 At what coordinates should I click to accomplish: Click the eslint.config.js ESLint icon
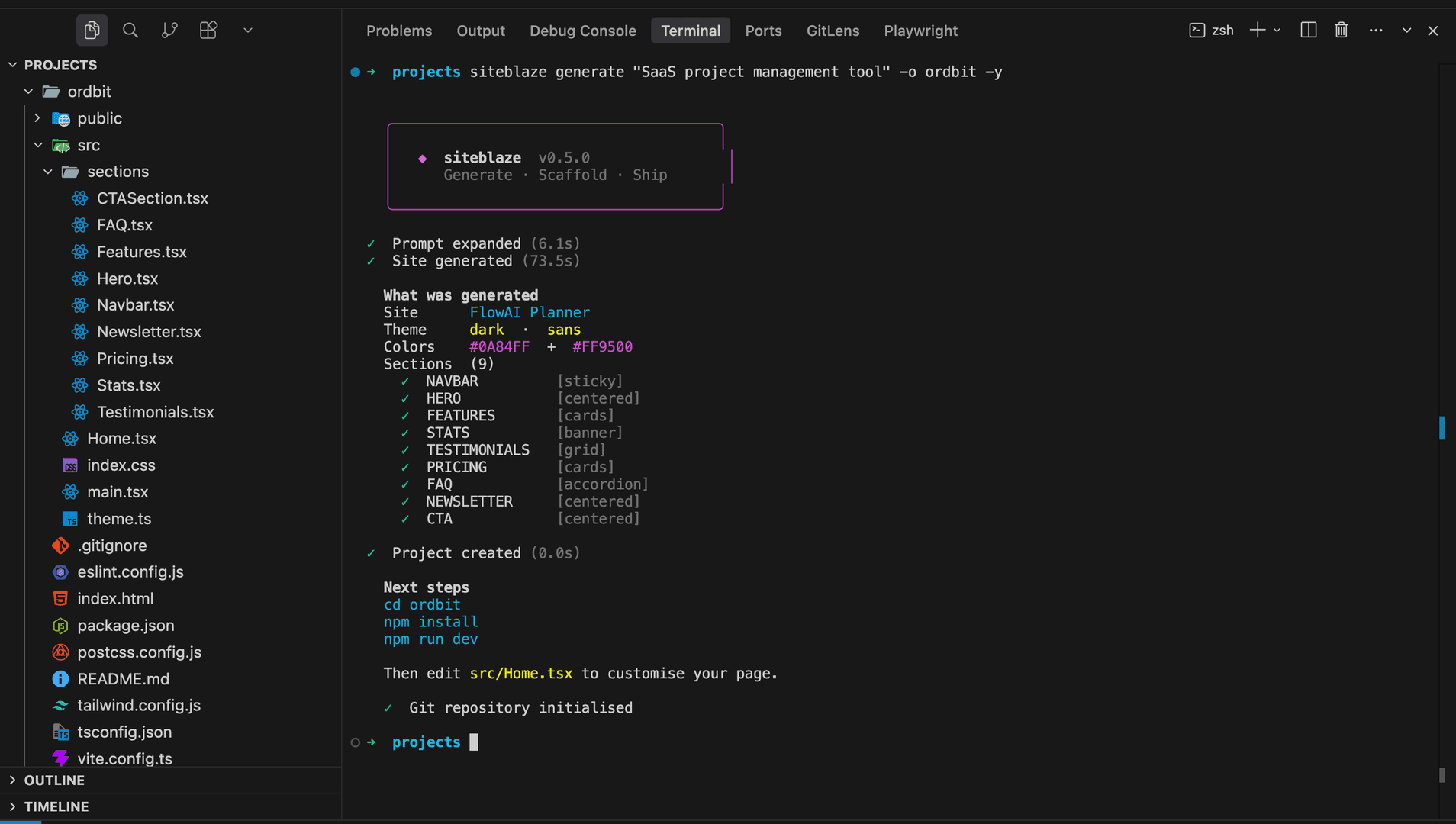pyautogui.click(x=60, y=572)
